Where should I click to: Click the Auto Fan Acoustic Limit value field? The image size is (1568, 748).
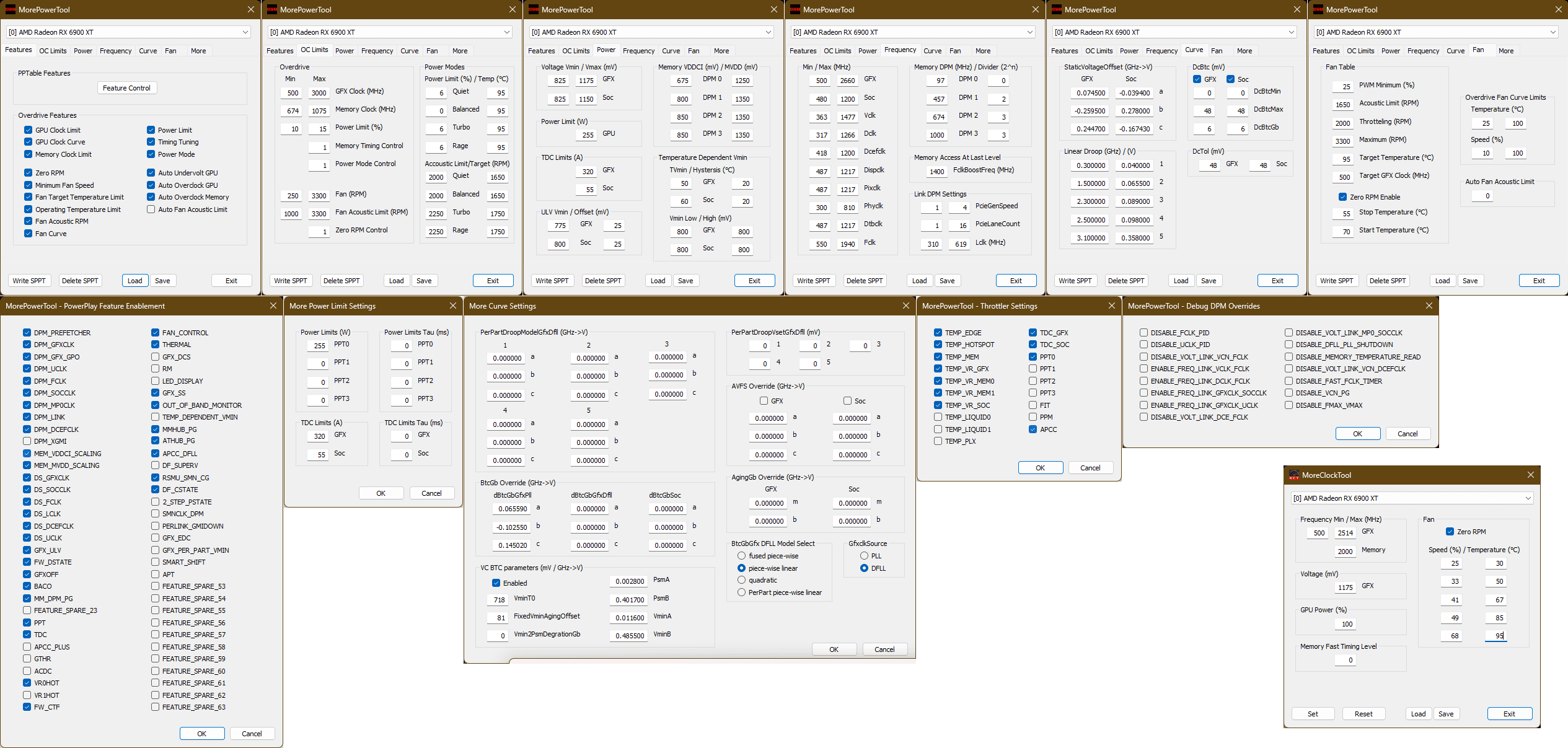[x=1483, y=196]
